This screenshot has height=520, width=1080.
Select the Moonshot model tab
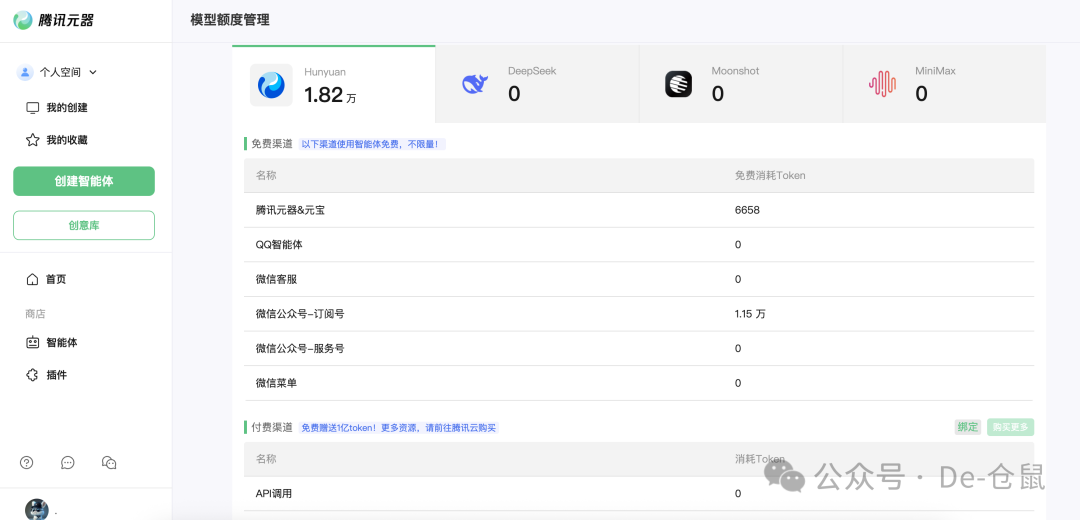pyautogui.click(x=741, y=85)
